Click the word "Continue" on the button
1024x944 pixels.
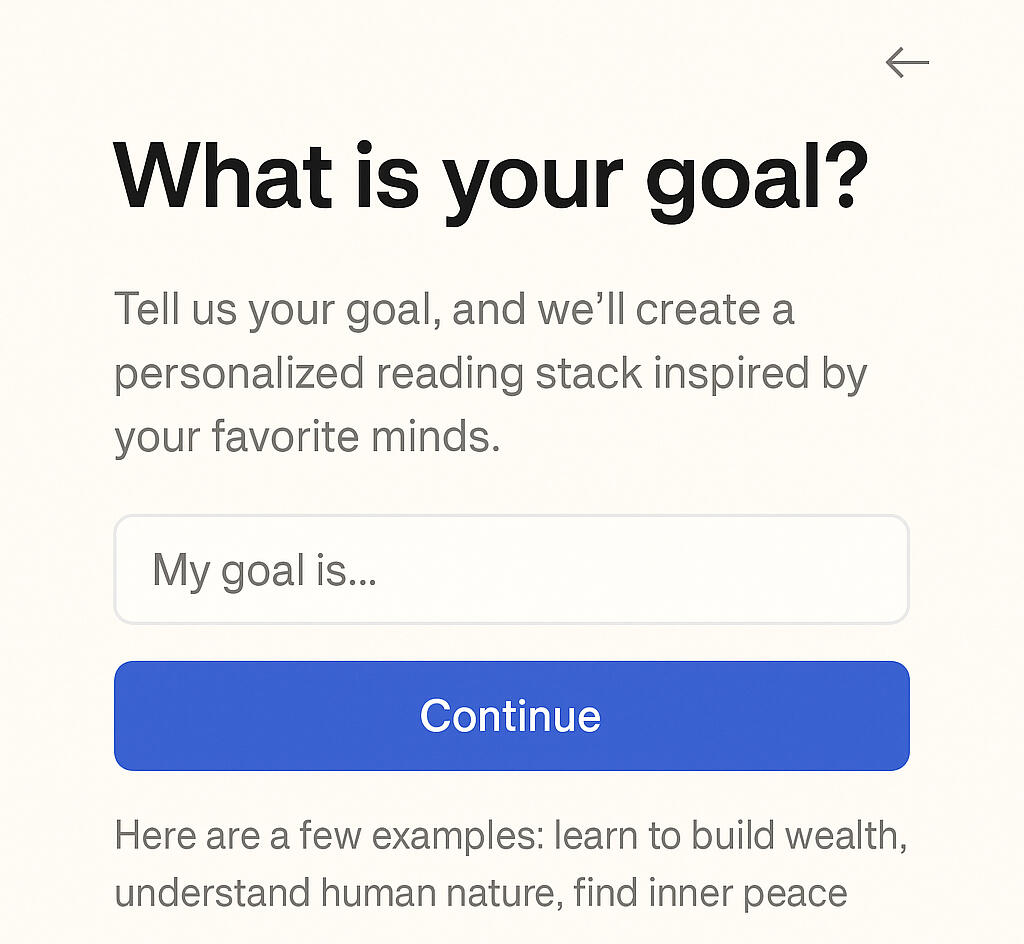[510, 716]
